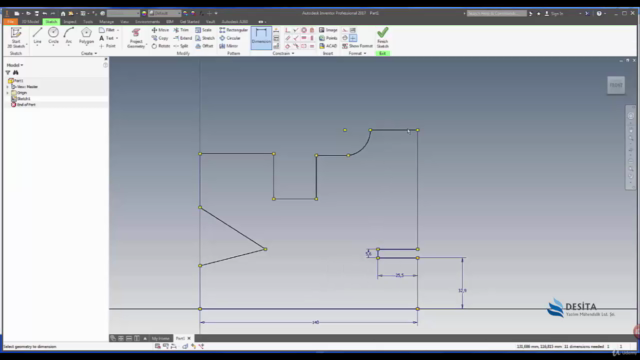Select the Circle sketch tool
This screenshot has height=360, width=640.
(x=53, y=36)
